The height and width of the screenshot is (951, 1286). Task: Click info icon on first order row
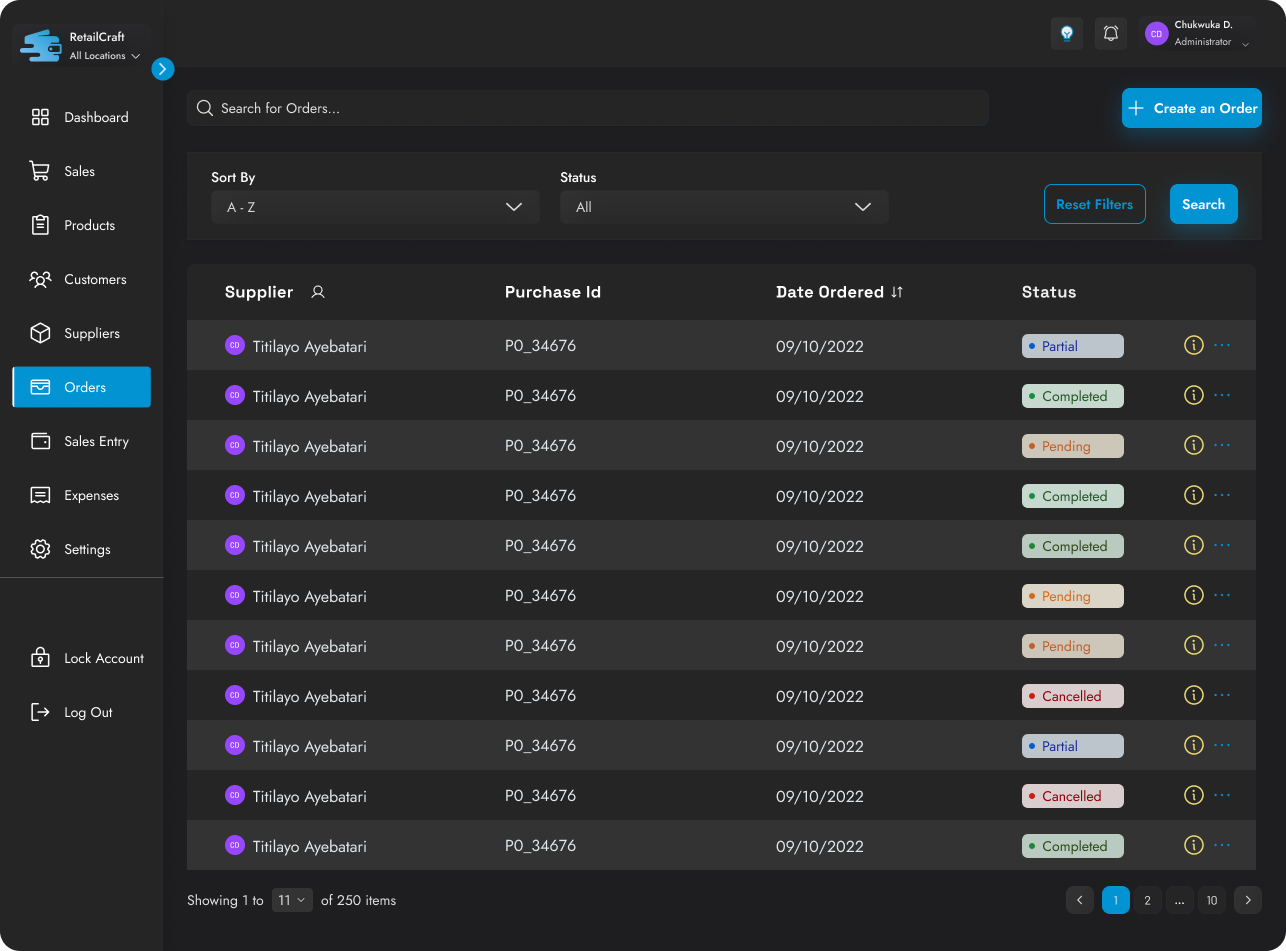point(1192,345)
